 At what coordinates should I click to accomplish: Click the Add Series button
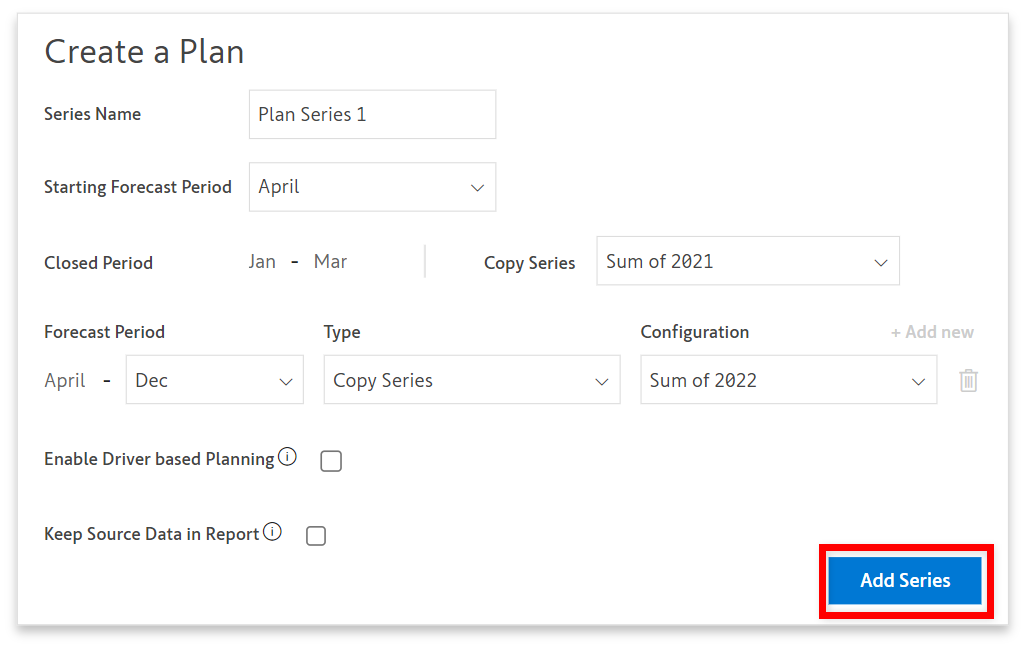tap(905, 581)
